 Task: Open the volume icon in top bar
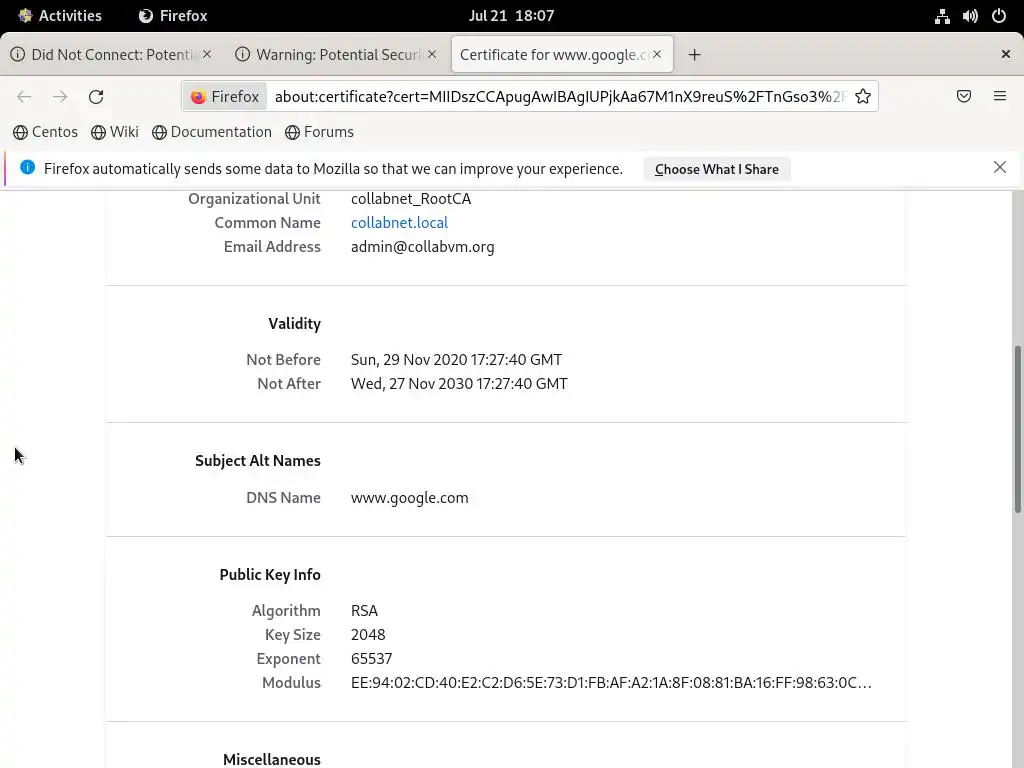point(970,16)
